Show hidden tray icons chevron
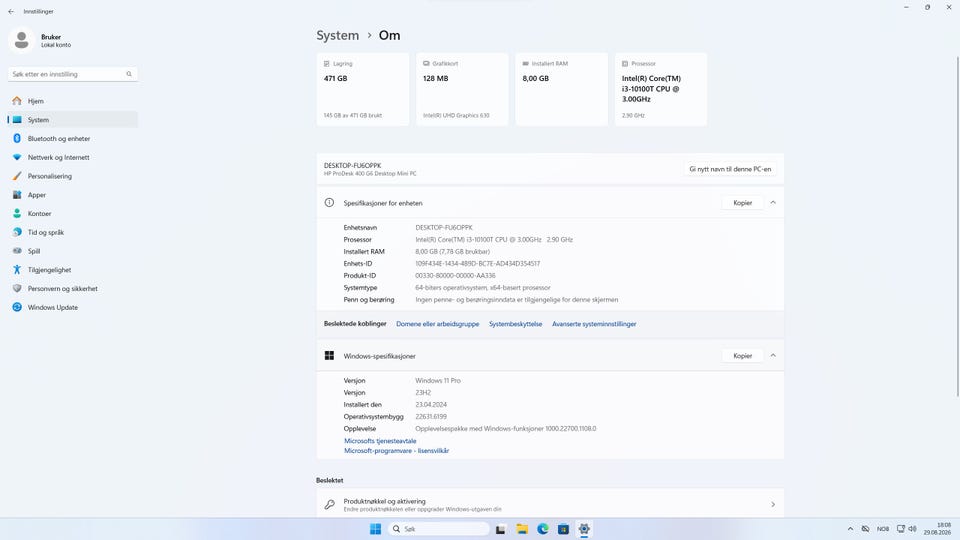 click(x=850, y=529)
